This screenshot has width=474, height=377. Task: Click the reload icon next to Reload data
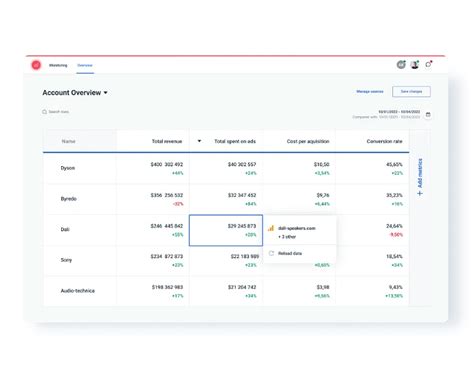(x=271, y=253)
